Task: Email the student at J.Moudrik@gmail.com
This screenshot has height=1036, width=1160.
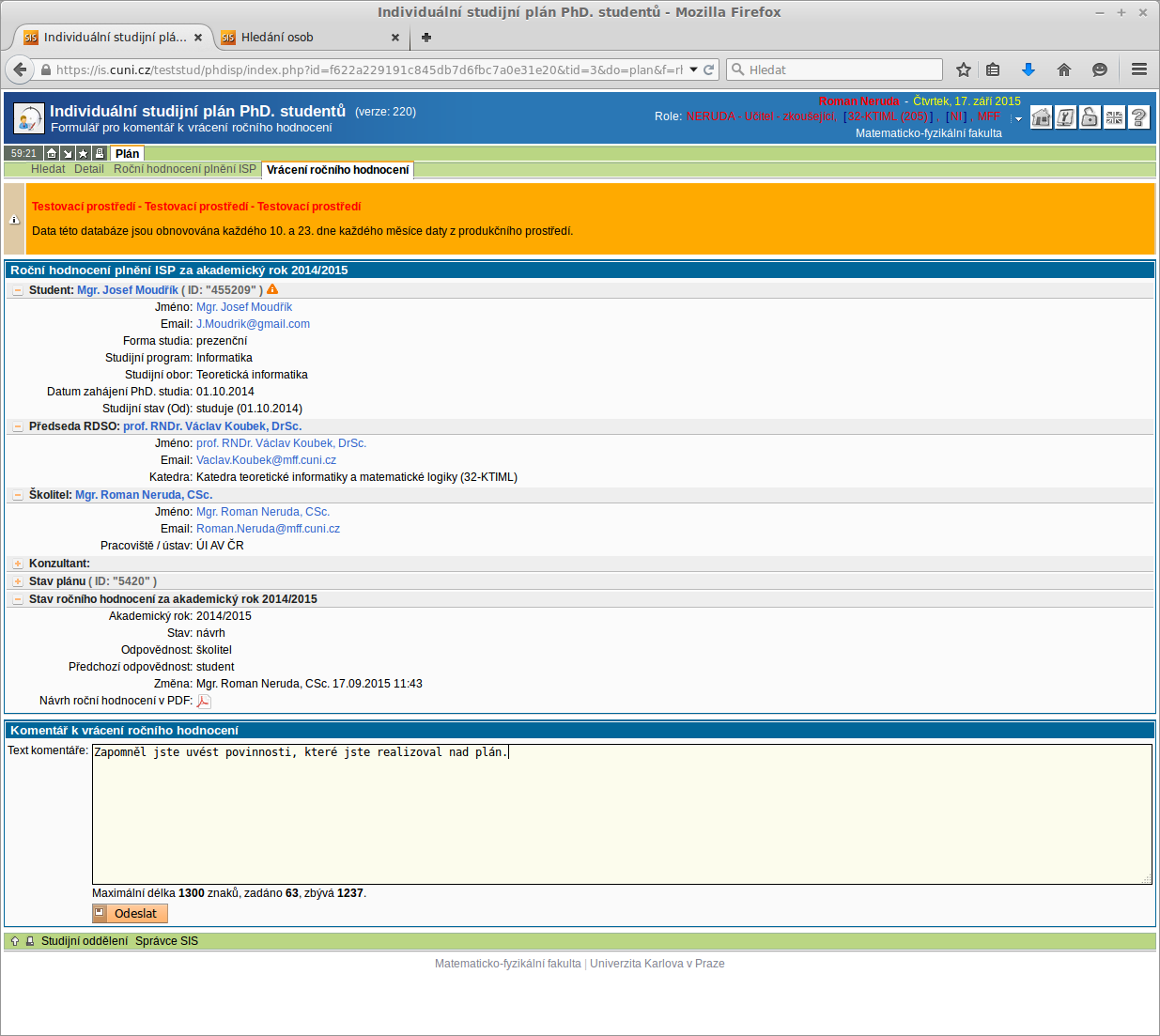Action: coord(253,324)
